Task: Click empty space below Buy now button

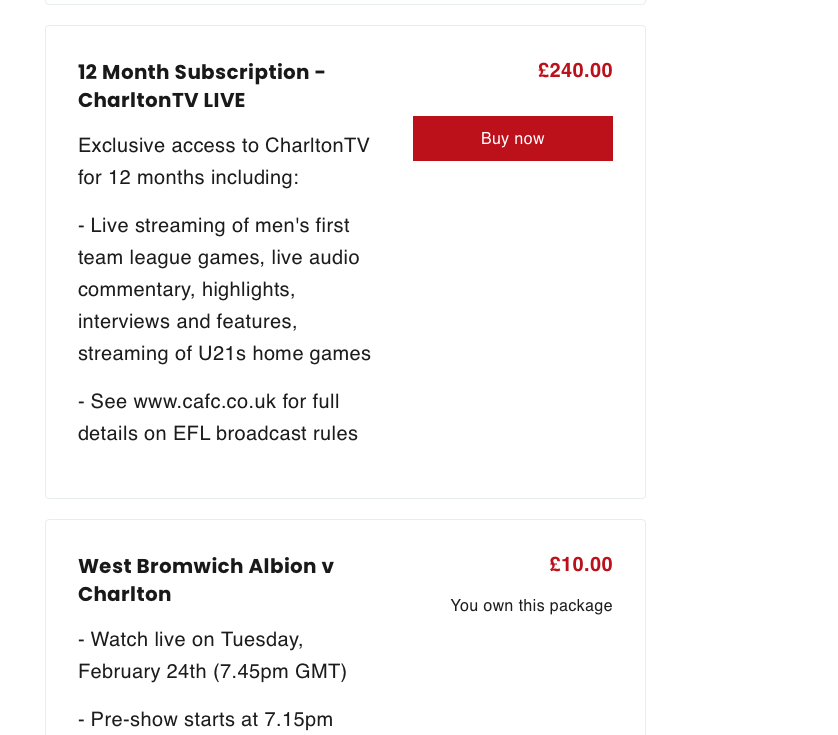Action: [512, 300]
